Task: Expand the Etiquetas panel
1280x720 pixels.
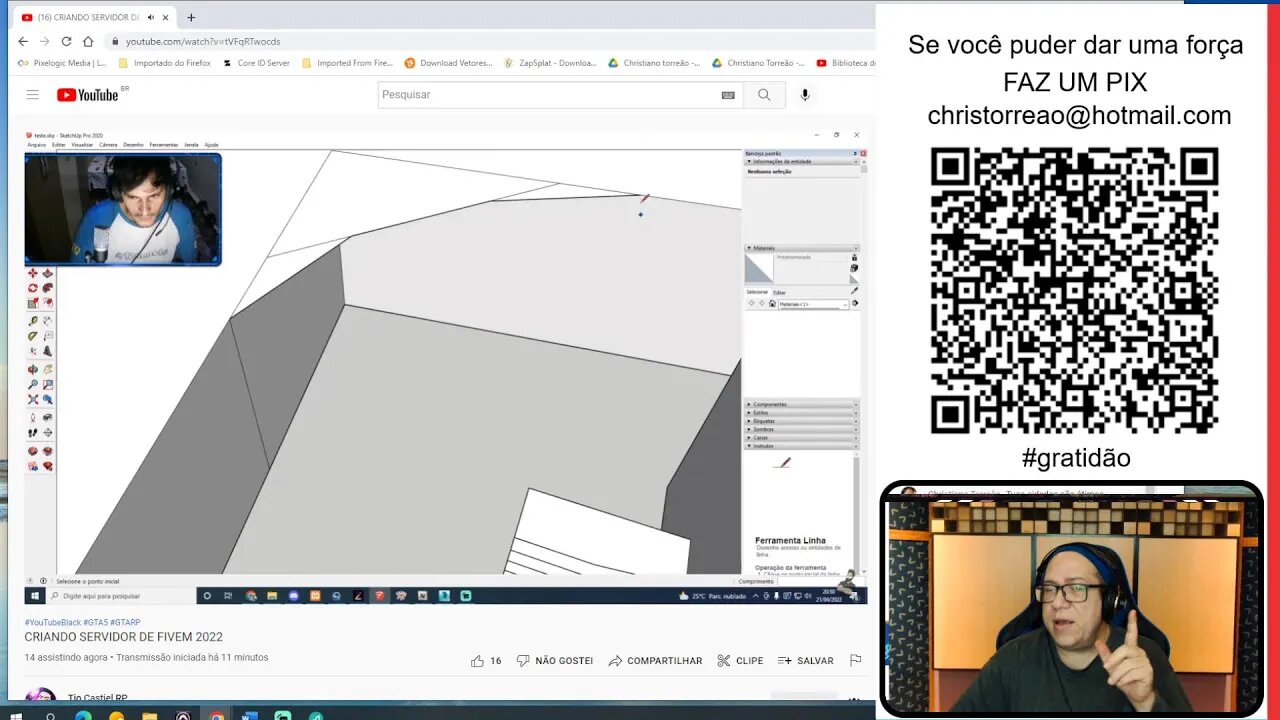Action: click(801, 421)
